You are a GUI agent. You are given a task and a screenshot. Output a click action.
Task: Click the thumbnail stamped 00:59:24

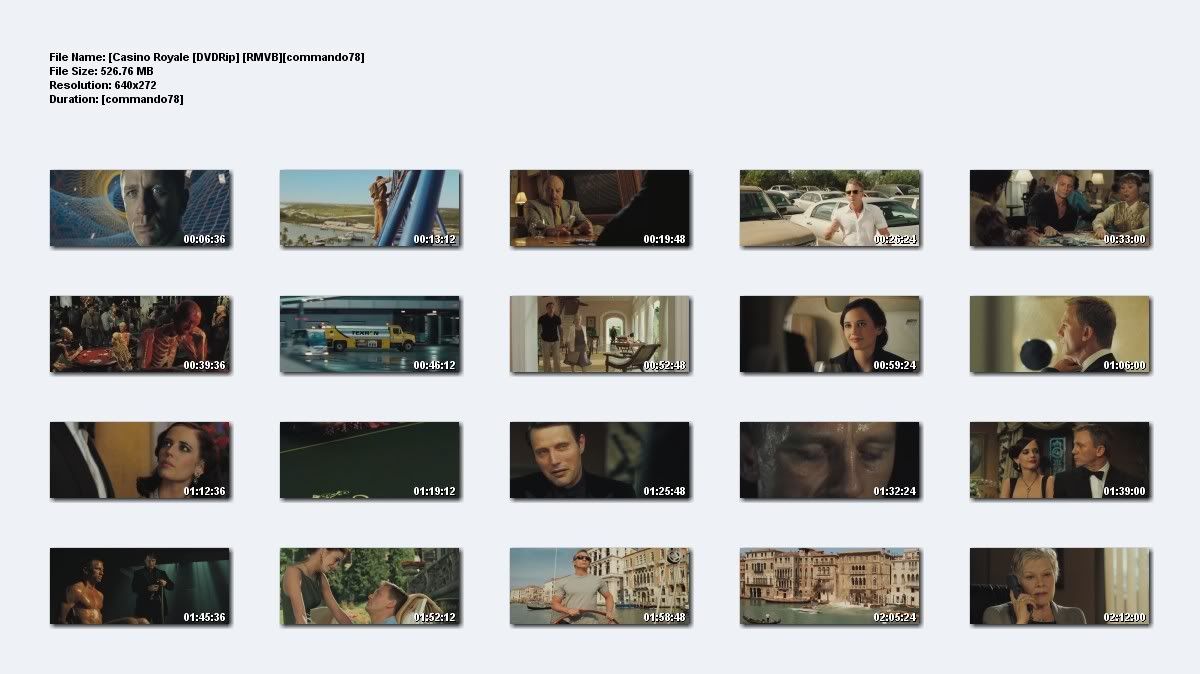click(830, 334)
